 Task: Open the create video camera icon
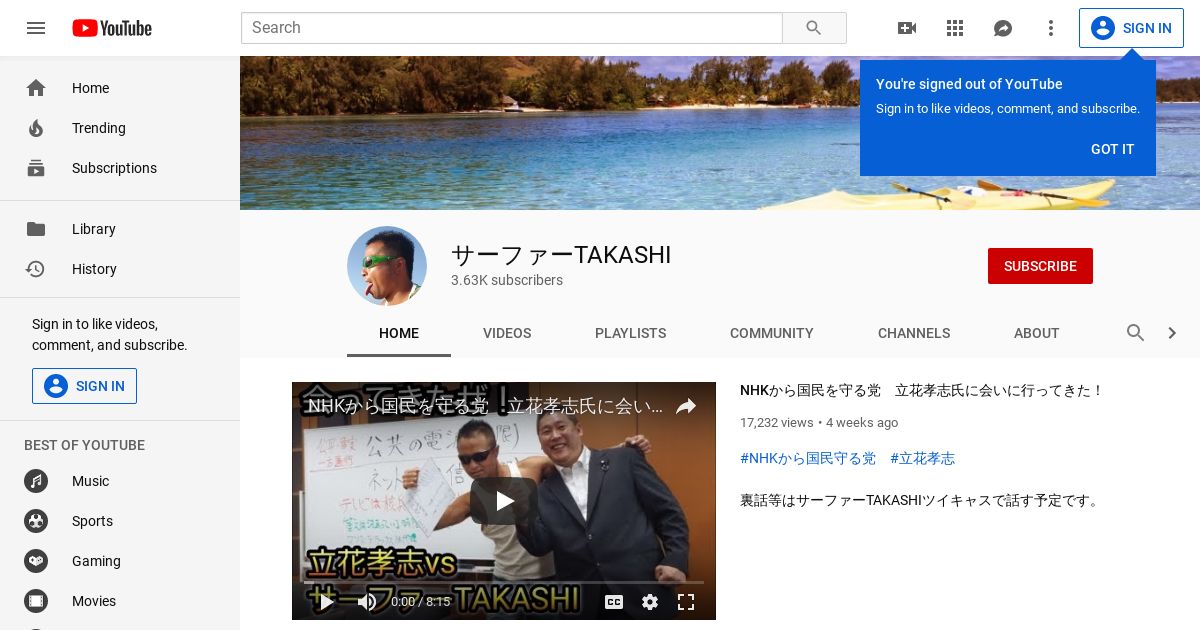click(907, 28)
